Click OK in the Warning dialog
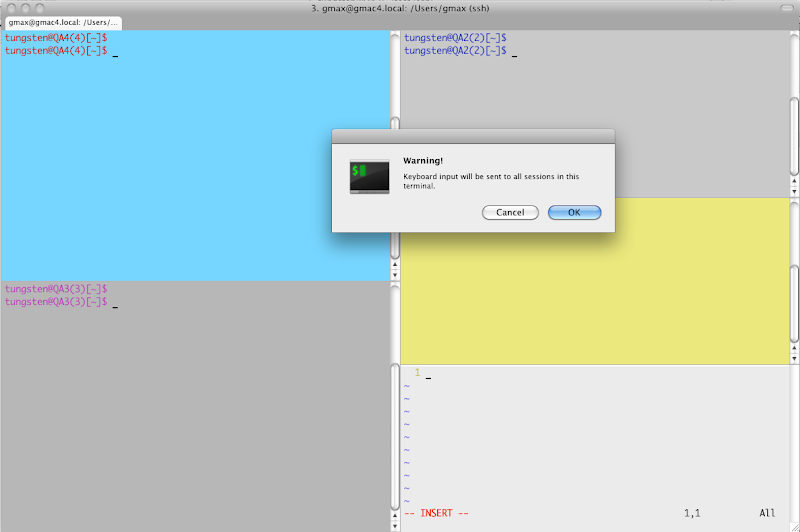The width and height of the screenshot is (800, 532). click(574, 212)
